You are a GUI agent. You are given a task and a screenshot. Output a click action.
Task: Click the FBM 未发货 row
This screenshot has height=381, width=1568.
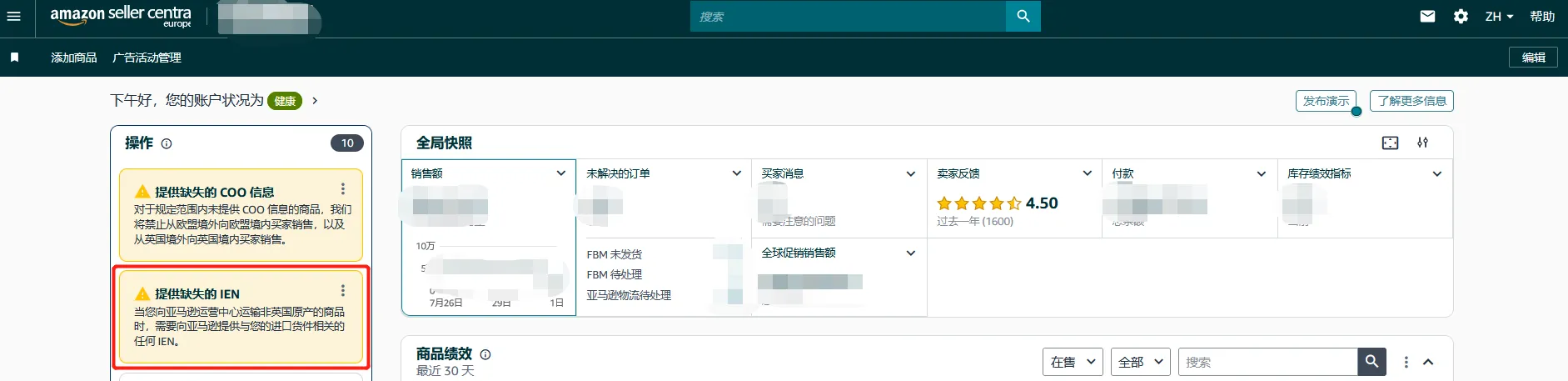pyautogui.click(x=614, y=254)
